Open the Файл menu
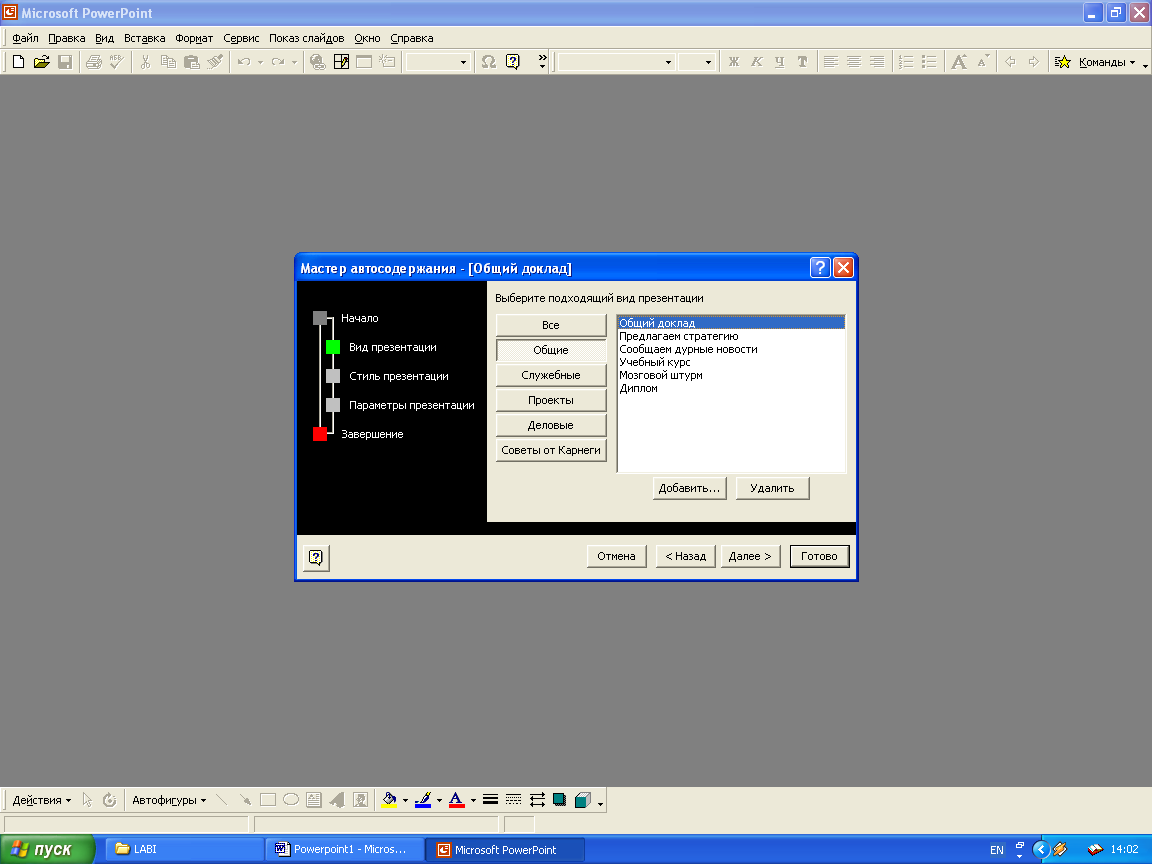1152x864 pixels. pos(25,38)
